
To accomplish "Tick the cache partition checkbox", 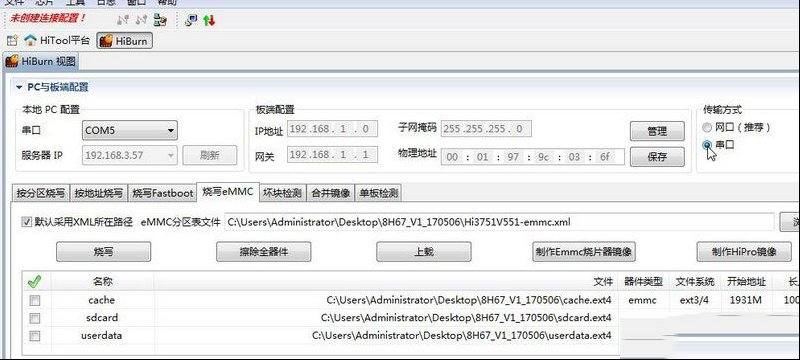I will (x=34, y=300).
